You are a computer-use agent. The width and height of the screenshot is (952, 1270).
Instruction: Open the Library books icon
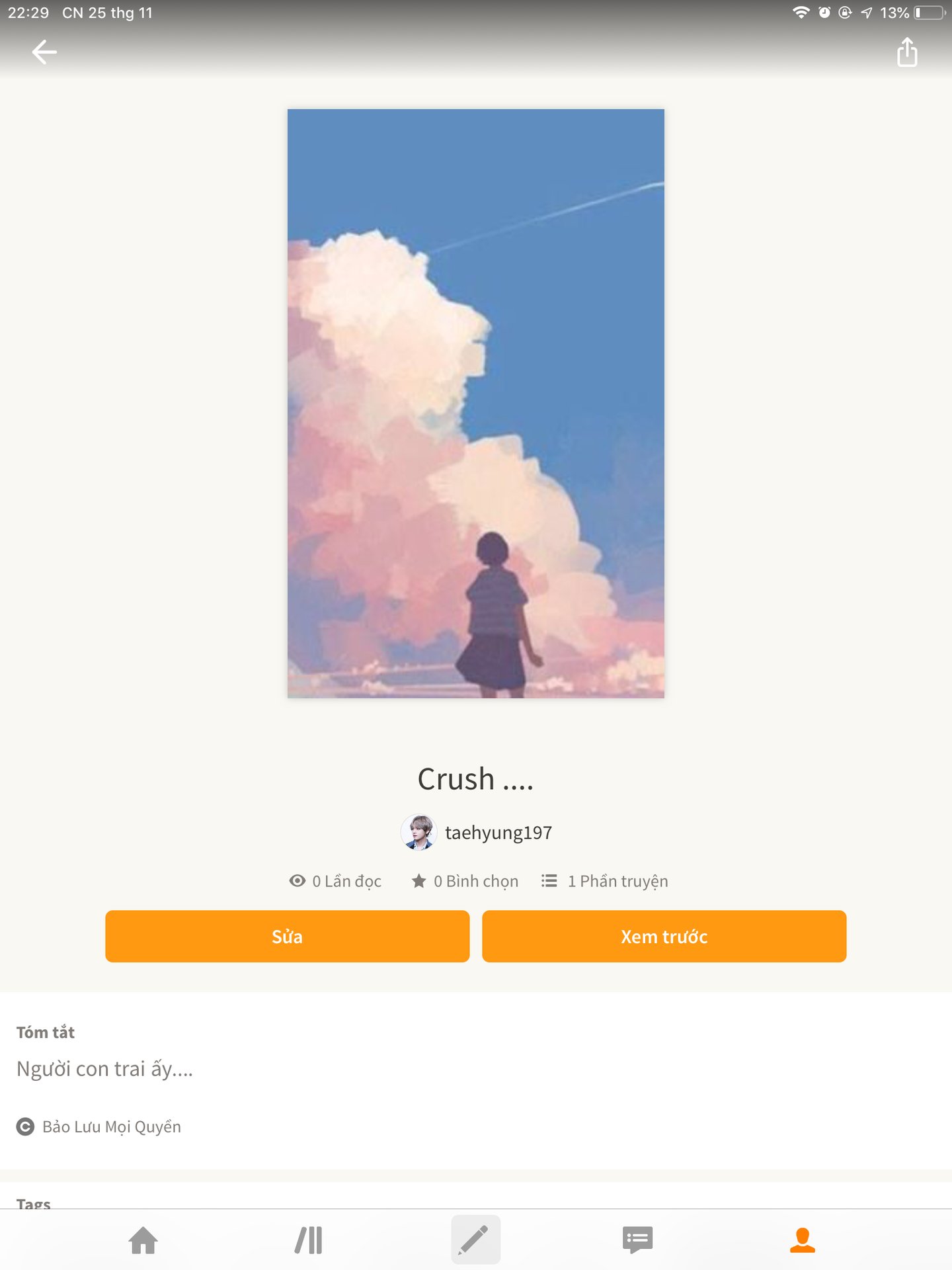click(309, 1240)
